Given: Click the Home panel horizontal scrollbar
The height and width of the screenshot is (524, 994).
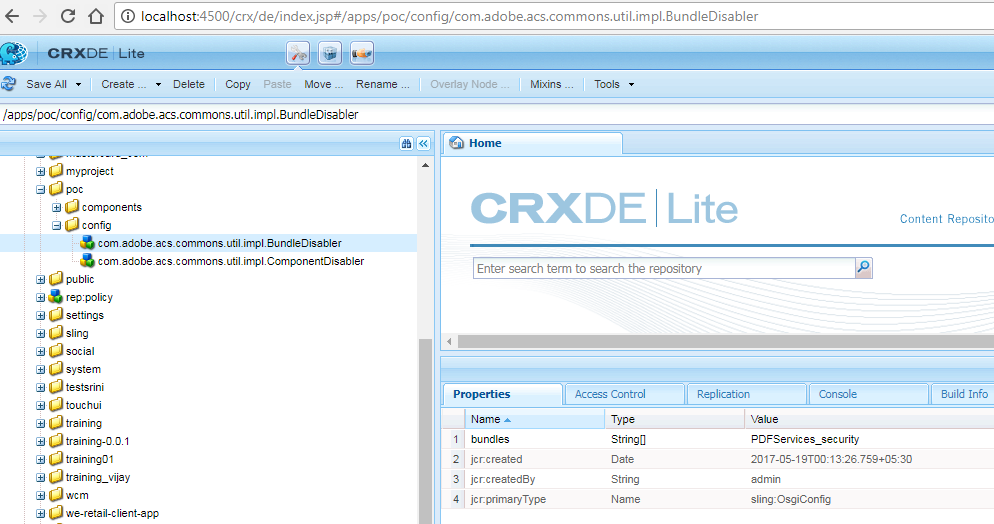Looking at the screenshot, I should tap(726, 342).
